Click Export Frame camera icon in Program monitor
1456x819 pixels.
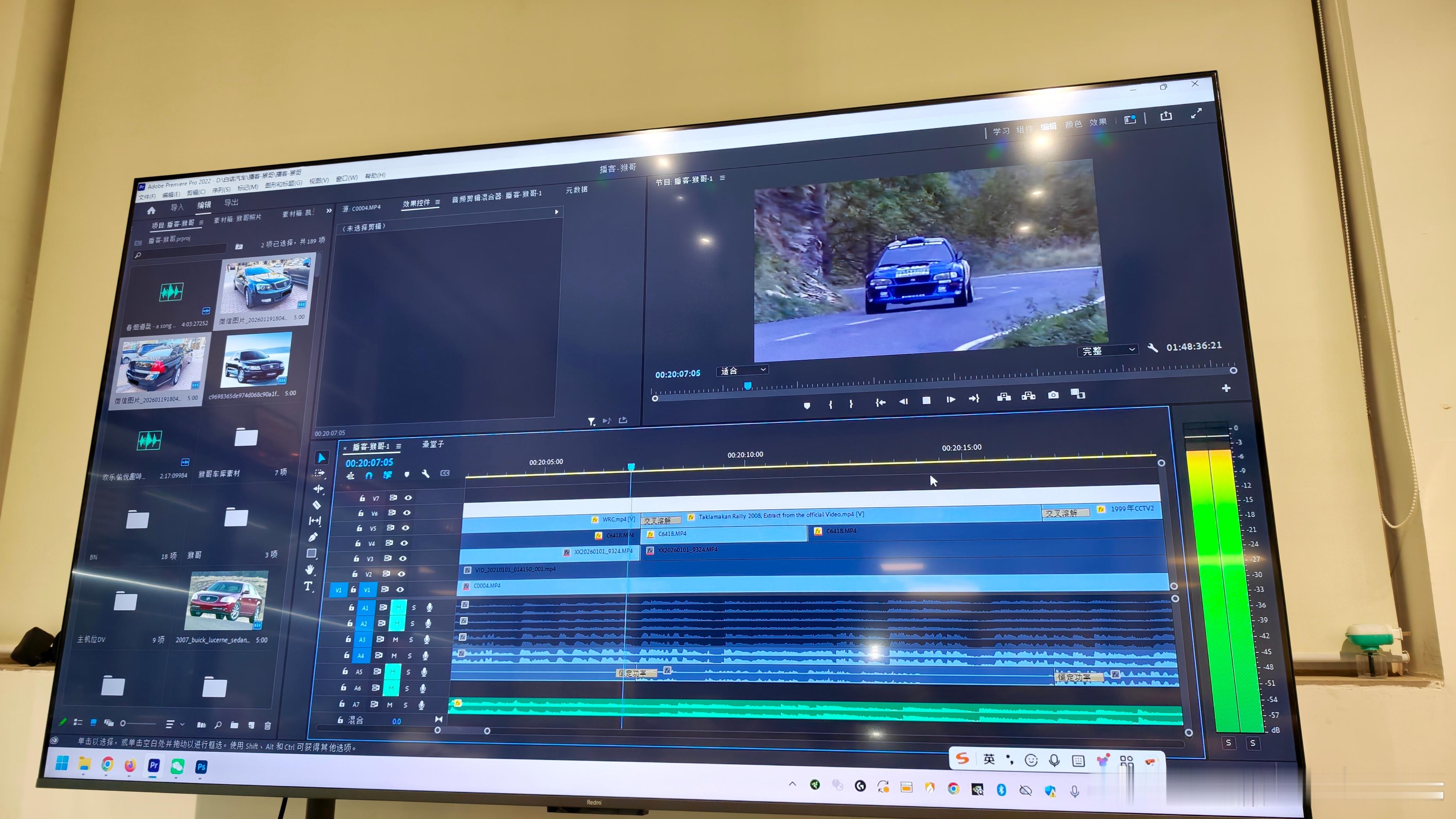[1053, 395]
